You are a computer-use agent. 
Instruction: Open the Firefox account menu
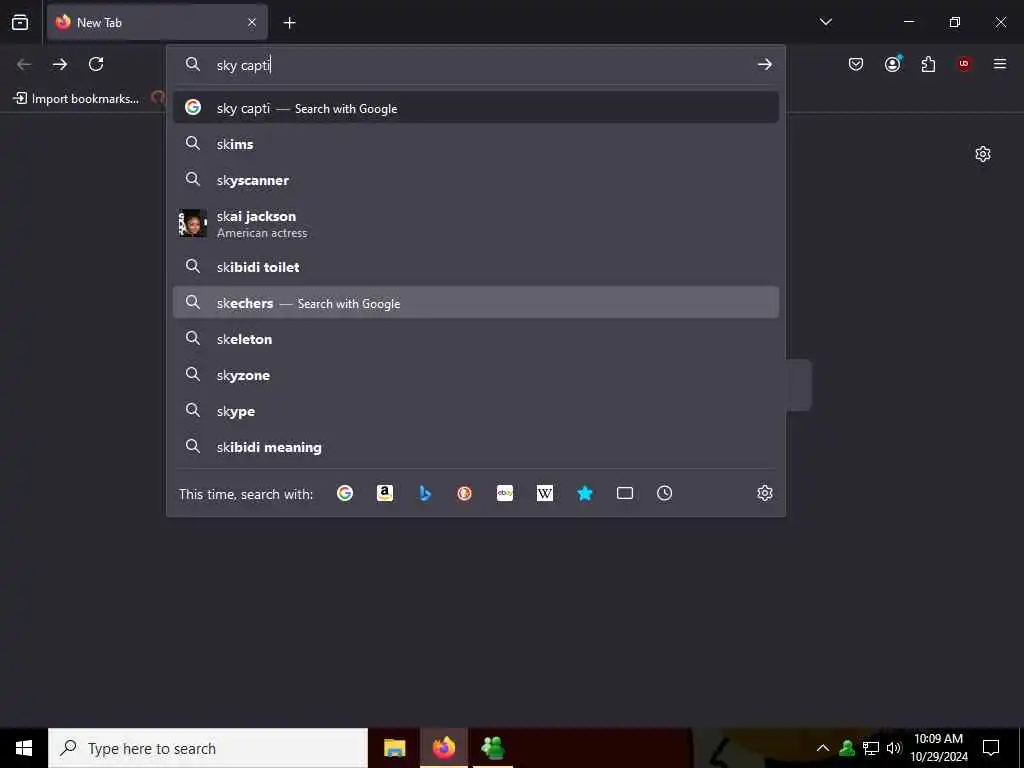point(893,64)
